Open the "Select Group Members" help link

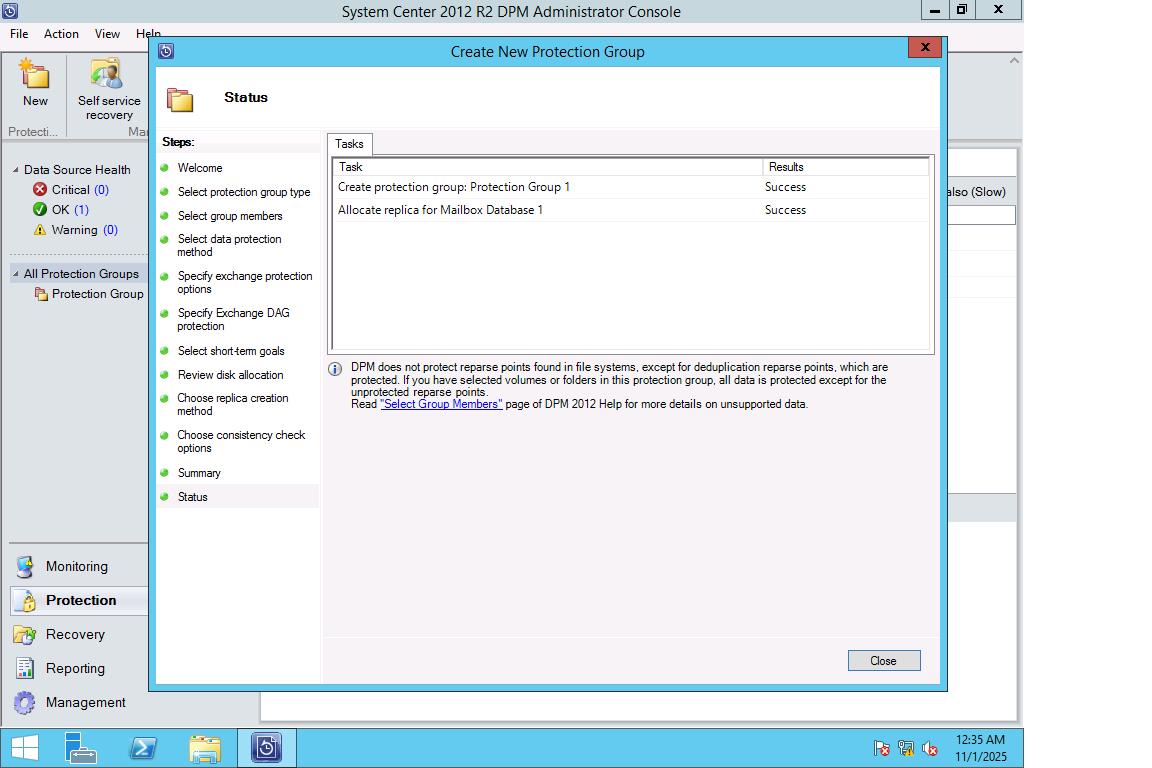442,404
